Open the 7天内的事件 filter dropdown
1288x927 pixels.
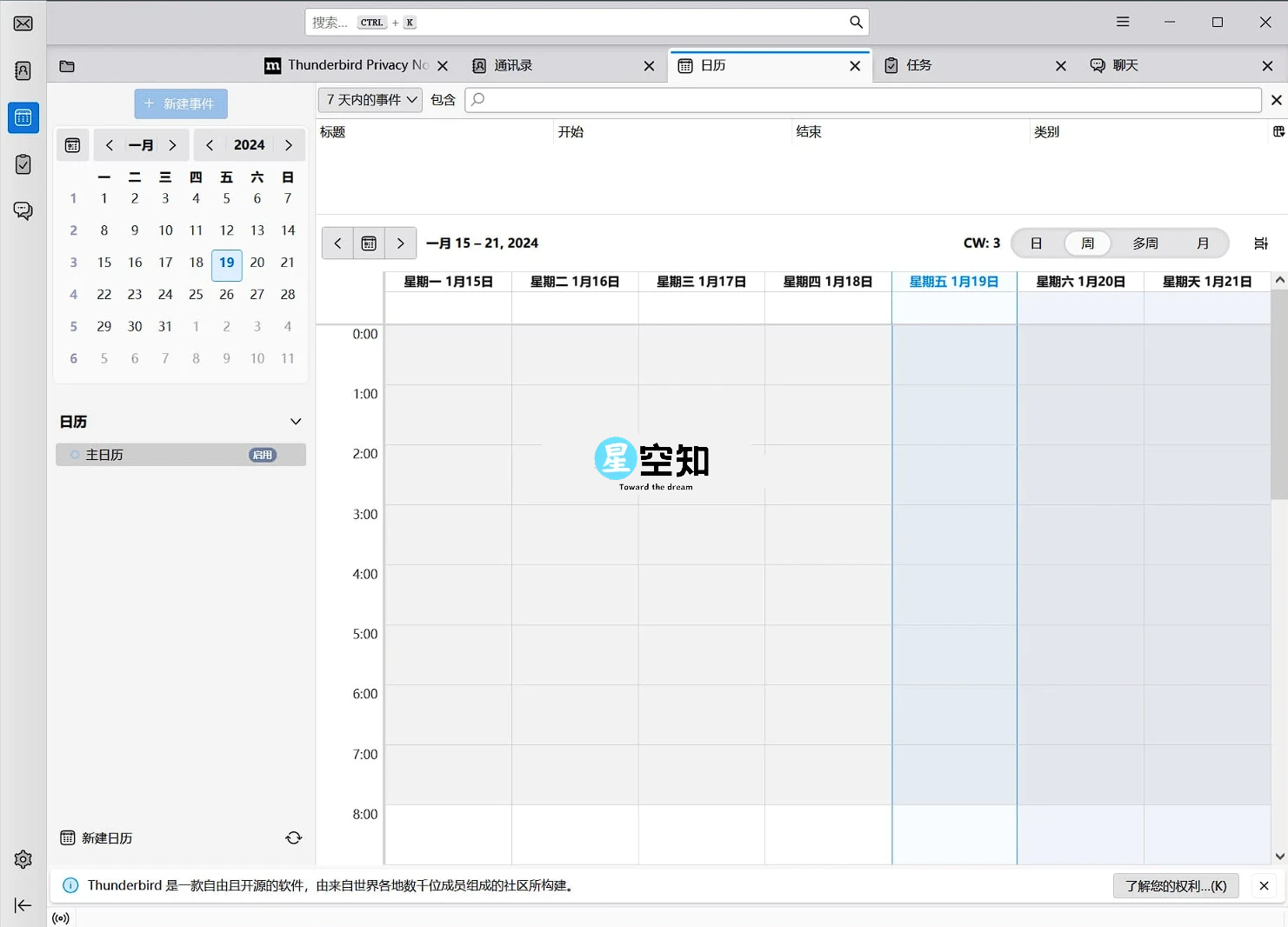(369, 99)
